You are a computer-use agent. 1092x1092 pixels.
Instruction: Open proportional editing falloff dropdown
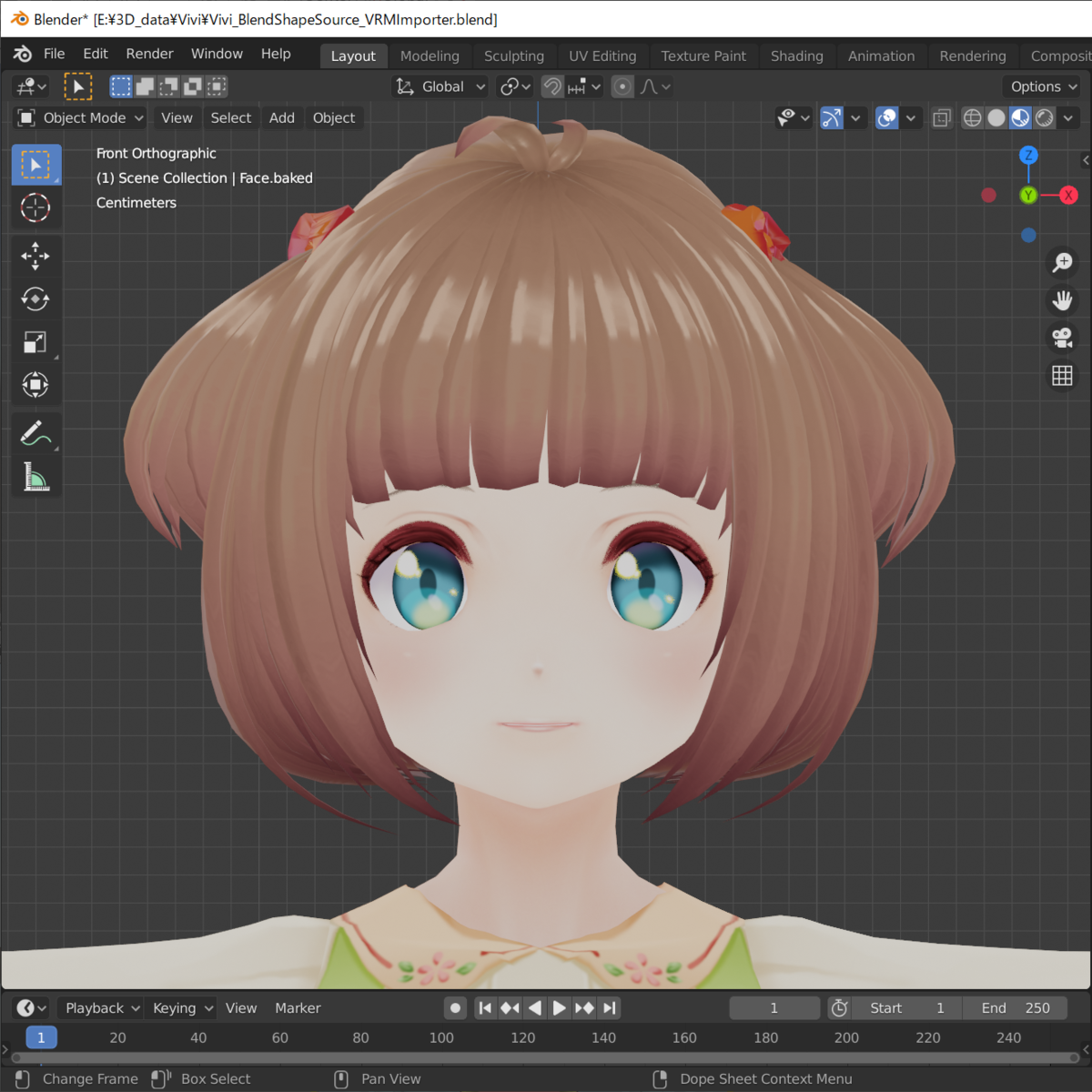[x=655, y=86]
